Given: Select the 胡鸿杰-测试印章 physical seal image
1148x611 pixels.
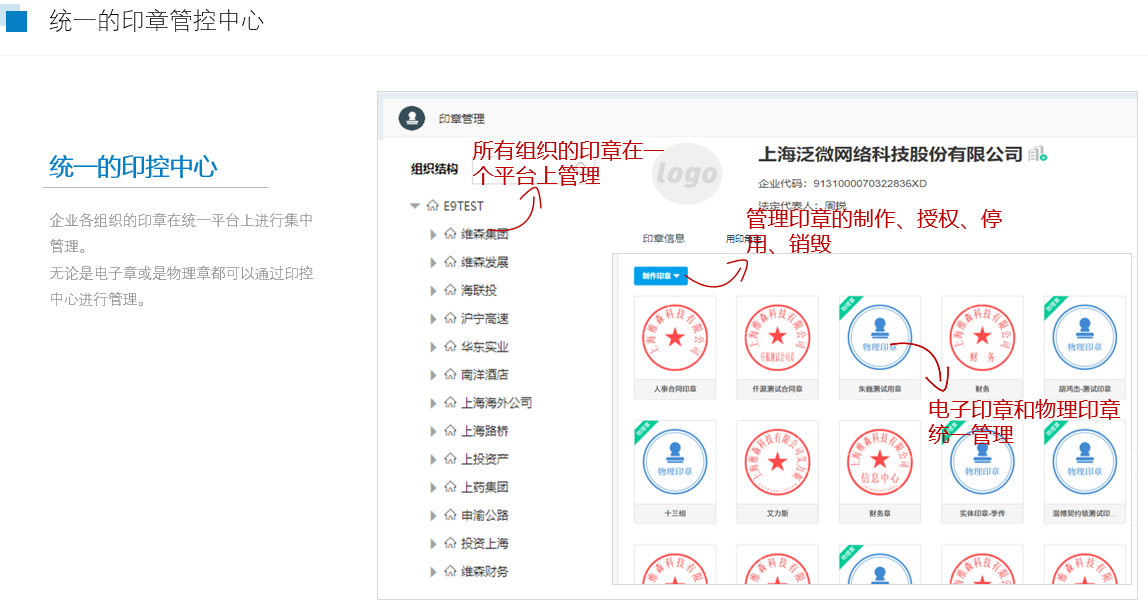Looking at the screenshot, I should point(1084,337).
